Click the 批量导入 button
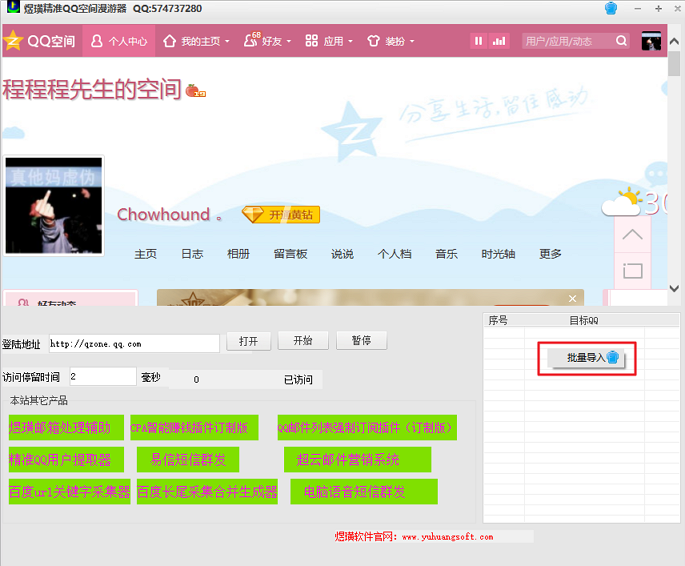This screenshot has height=566, width=685. pyautogui.click(x=586, y=358)
